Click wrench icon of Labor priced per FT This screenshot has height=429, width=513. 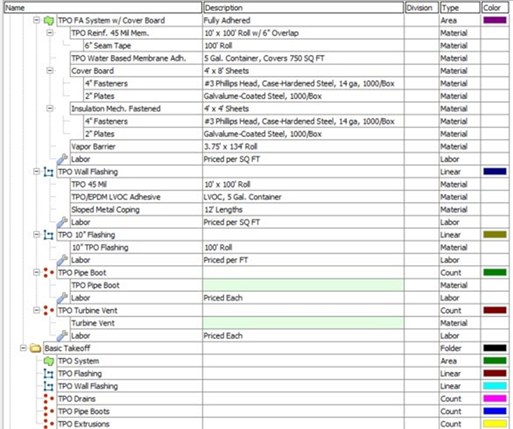[x=62, y=260]
